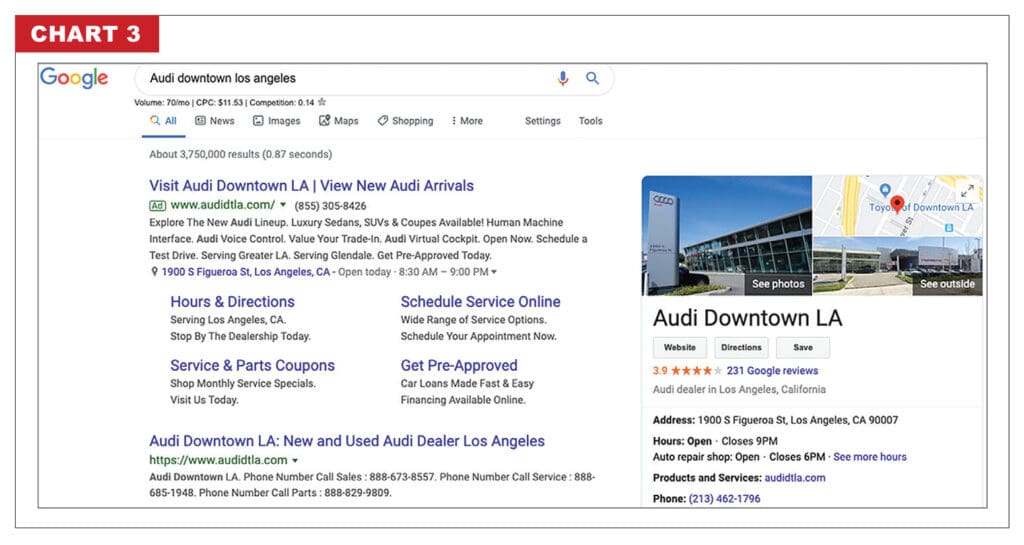Open Schedule Service Online sitelink
1024x545 pixels.
pos(481,302)
